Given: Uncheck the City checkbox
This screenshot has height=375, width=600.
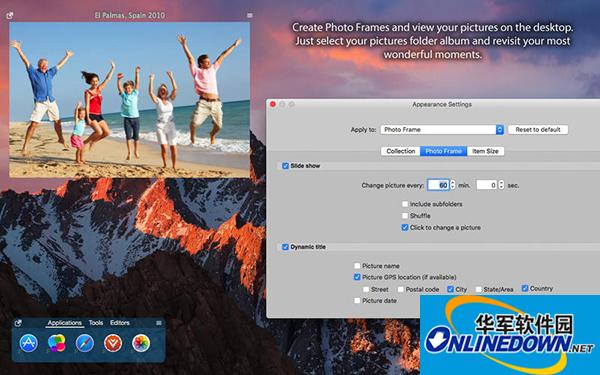Looking at the screenshot, I should (450, 289).
